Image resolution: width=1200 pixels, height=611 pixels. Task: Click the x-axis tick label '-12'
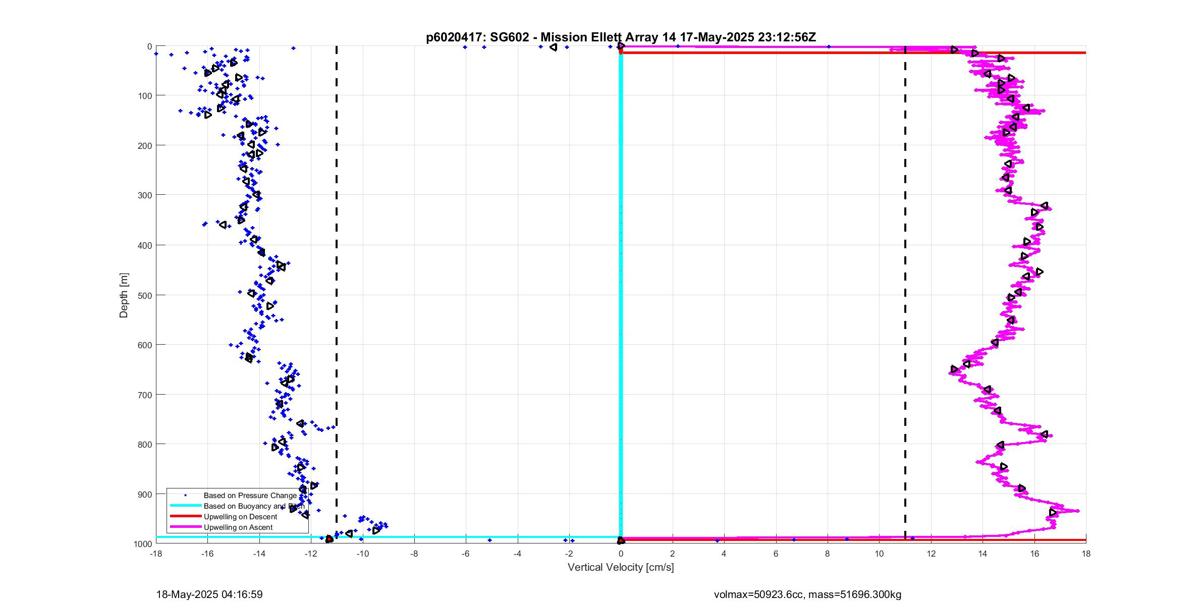311,553
